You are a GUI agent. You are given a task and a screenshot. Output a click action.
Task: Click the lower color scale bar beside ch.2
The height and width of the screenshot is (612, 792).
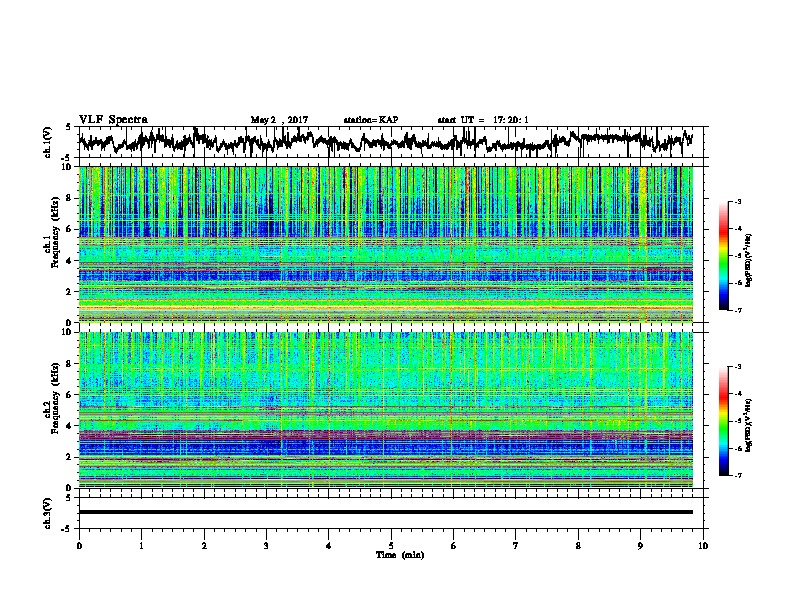[x=724, y=421]
